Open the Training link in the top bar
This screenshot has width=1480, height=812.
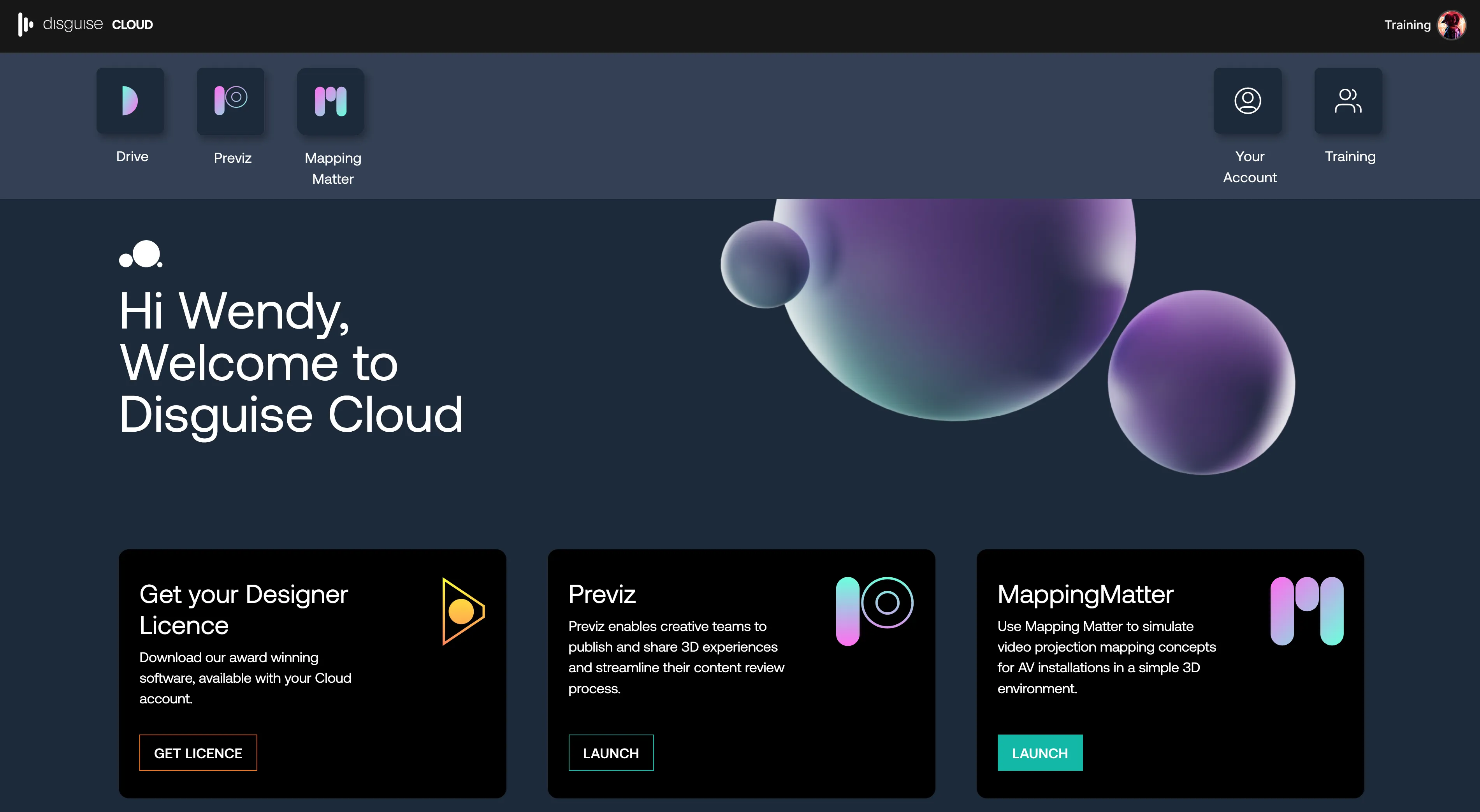coord(1407,25)
